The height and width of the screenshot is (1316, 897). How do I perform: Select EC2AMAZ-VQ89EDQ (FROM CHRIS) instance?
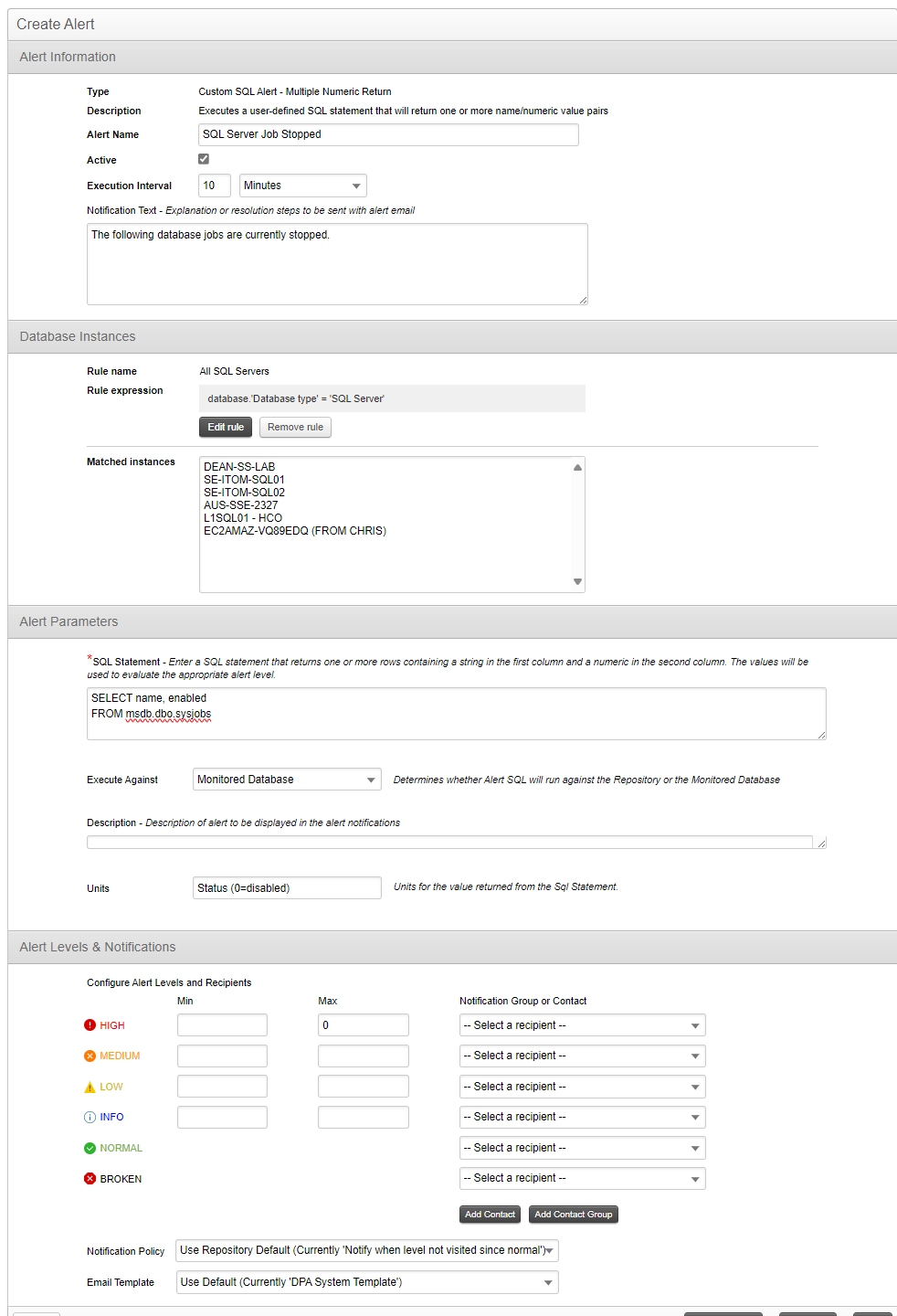[295, 531]
